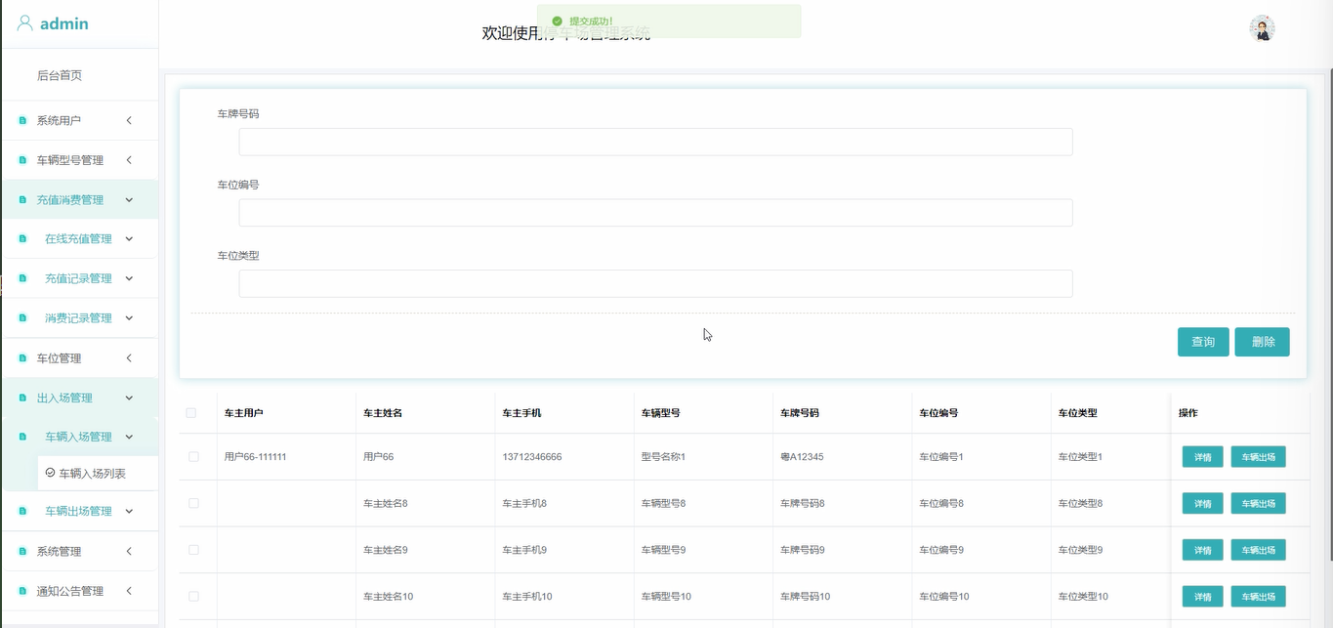This screenshot has height=628, width=1333.
Task: Click the success check icon in the notification
Action: pos(557,21)
